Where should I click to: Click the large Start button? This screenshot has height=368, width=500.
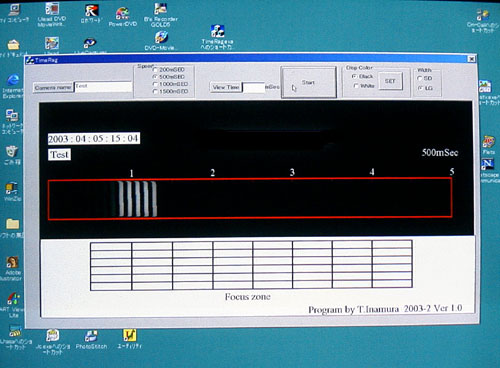click(x=309, y=82)
